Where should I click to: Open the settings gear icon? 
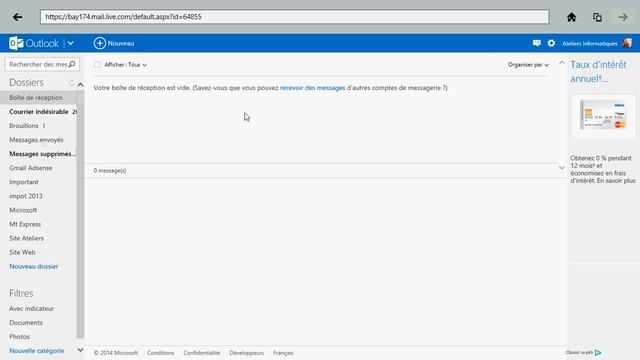[x=551, y=43]
